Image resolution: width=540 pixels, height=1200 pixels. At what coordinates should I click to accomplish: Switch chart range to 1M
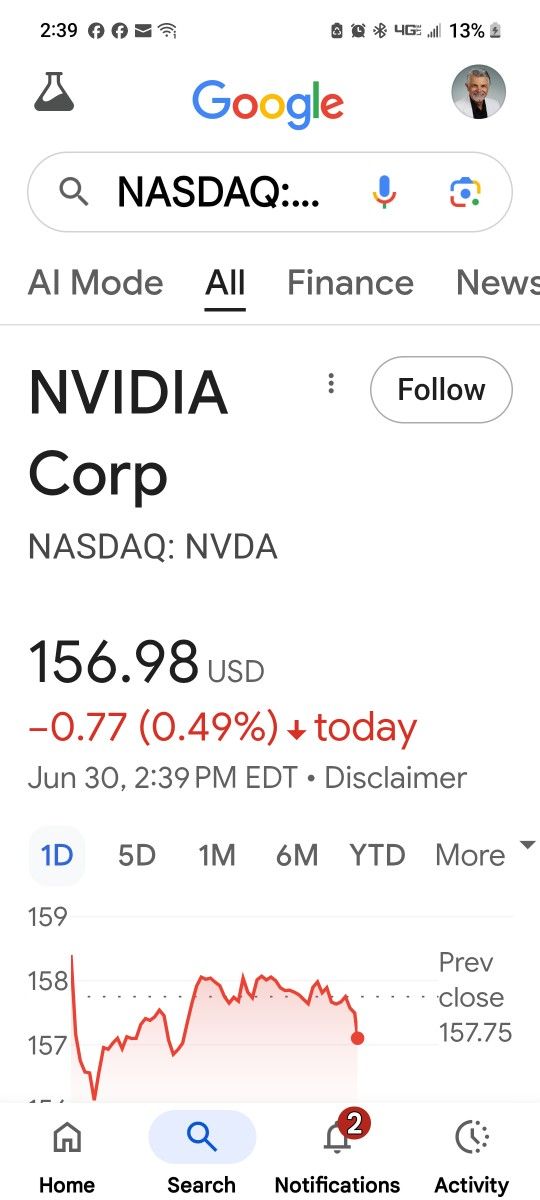coord(217,856)
